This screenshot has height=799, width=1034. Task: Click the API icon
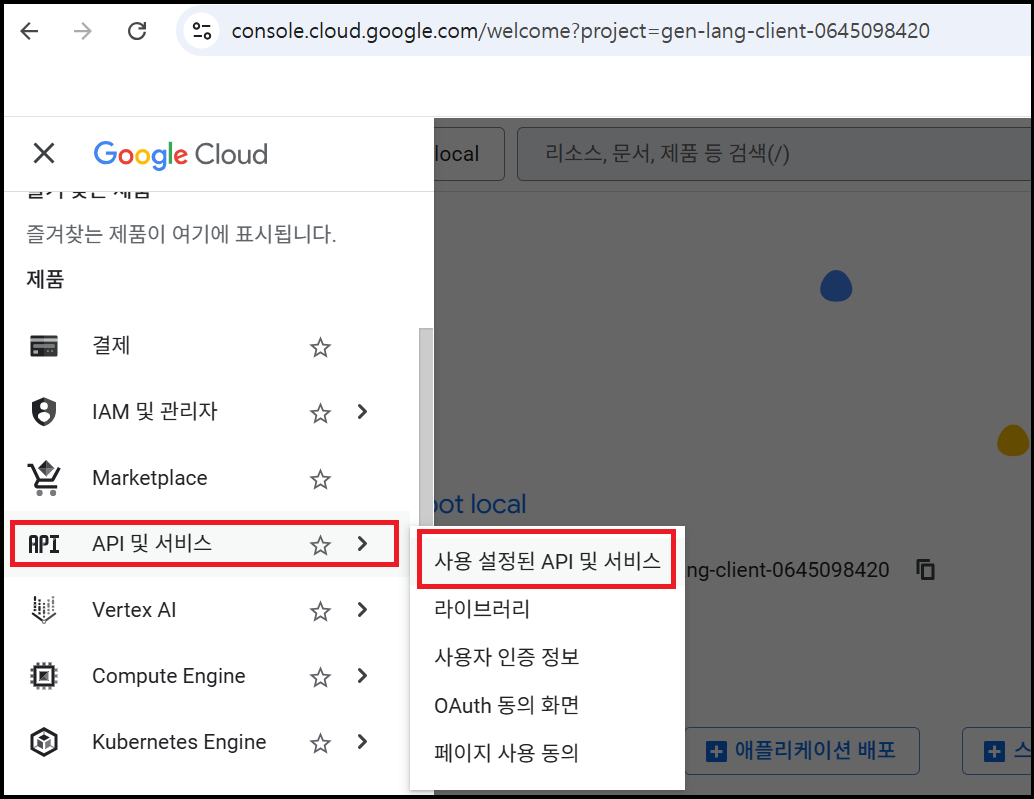click(44, 545)
